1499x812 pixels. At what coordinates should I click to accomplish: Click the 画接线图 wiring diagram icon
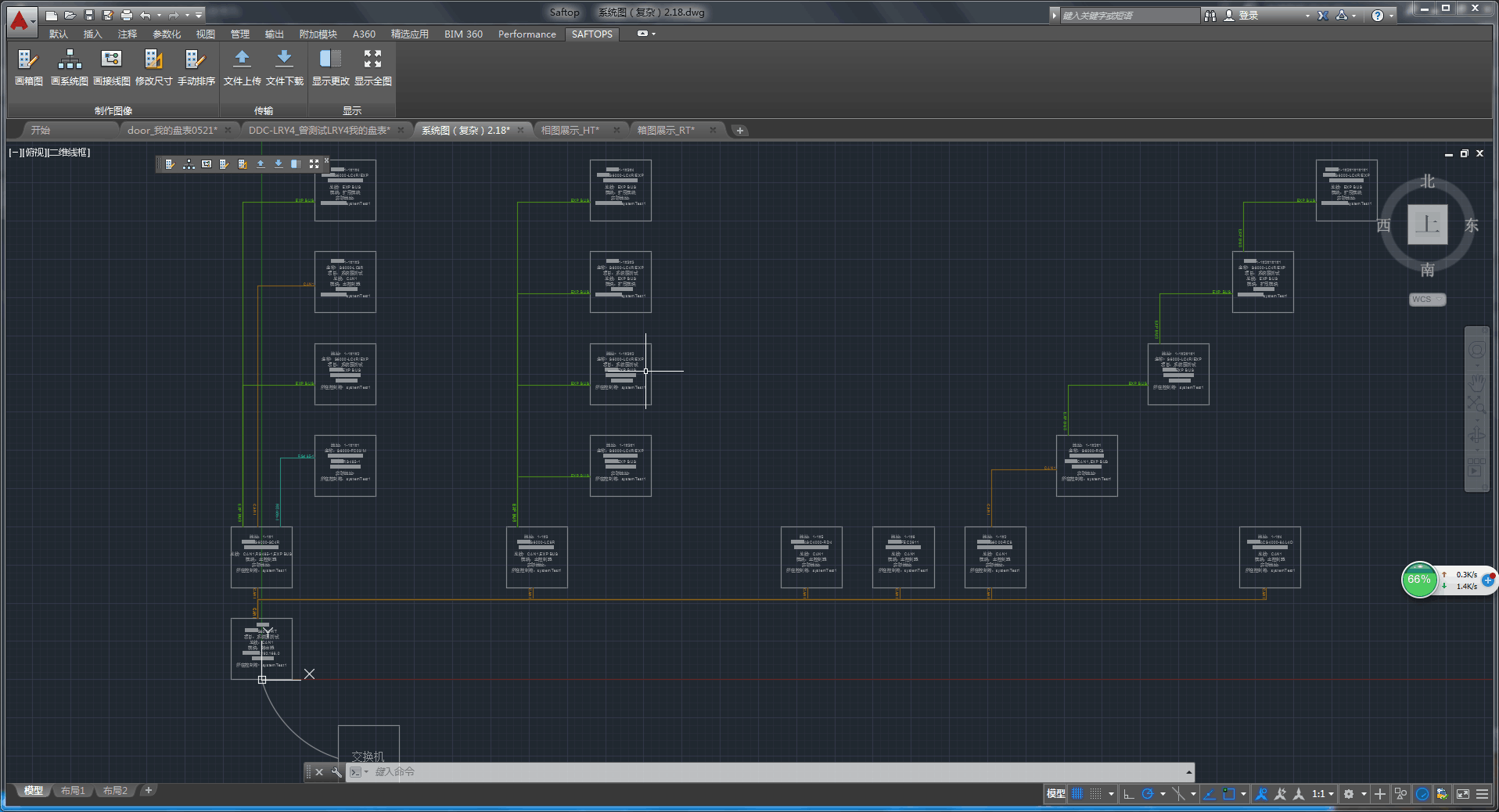[111, 66]
